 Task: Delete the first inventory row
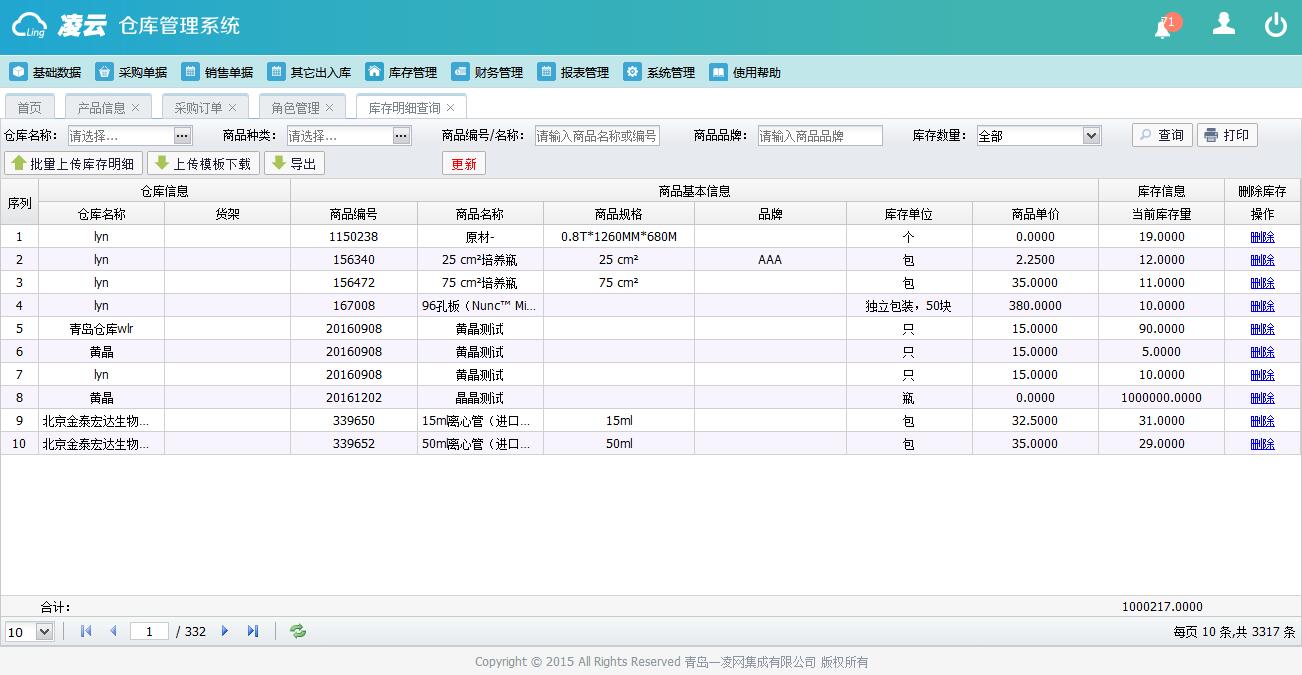coord(1262,237)
